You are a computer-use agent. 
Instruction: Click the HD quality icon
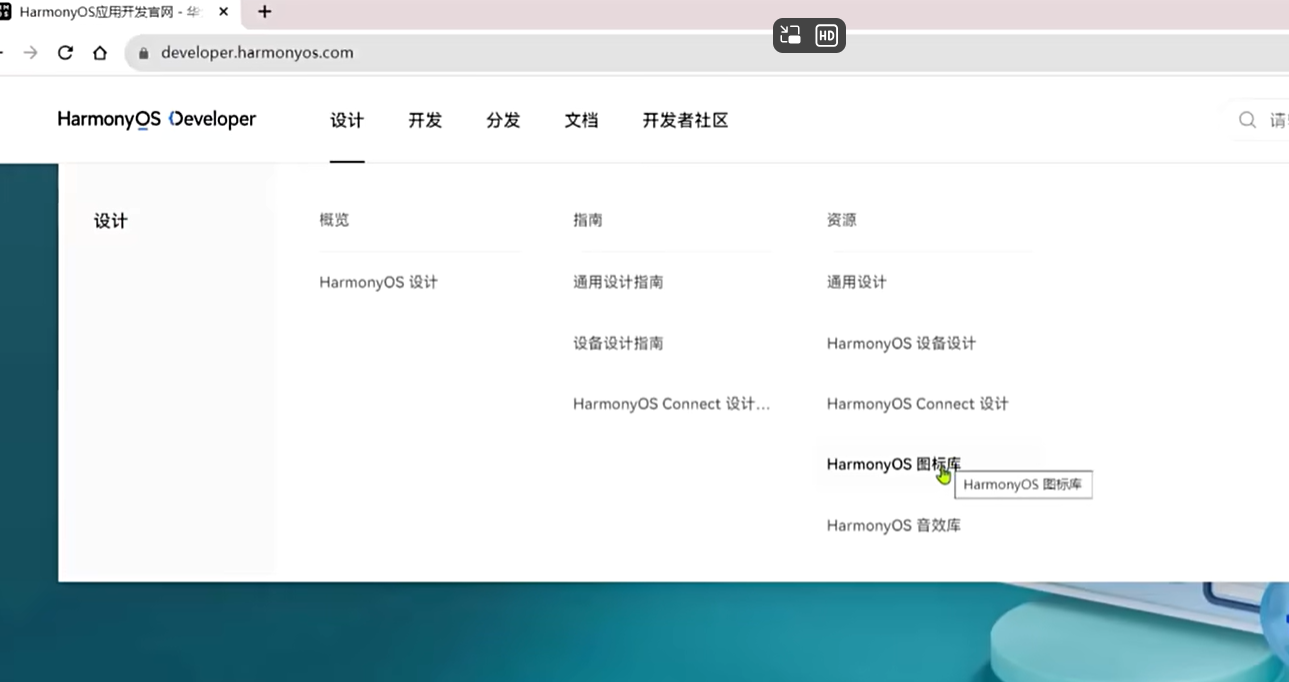tap(826, 36)
